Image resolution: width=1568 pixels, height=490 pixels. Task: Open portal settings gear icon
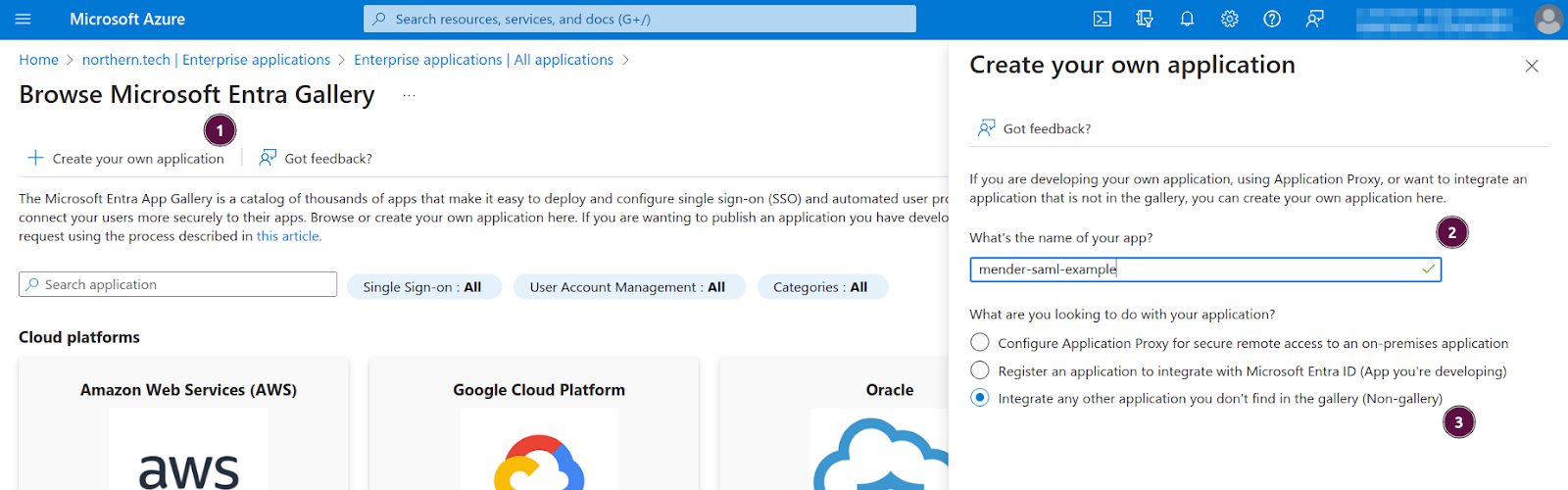[x=1230, y=20]
